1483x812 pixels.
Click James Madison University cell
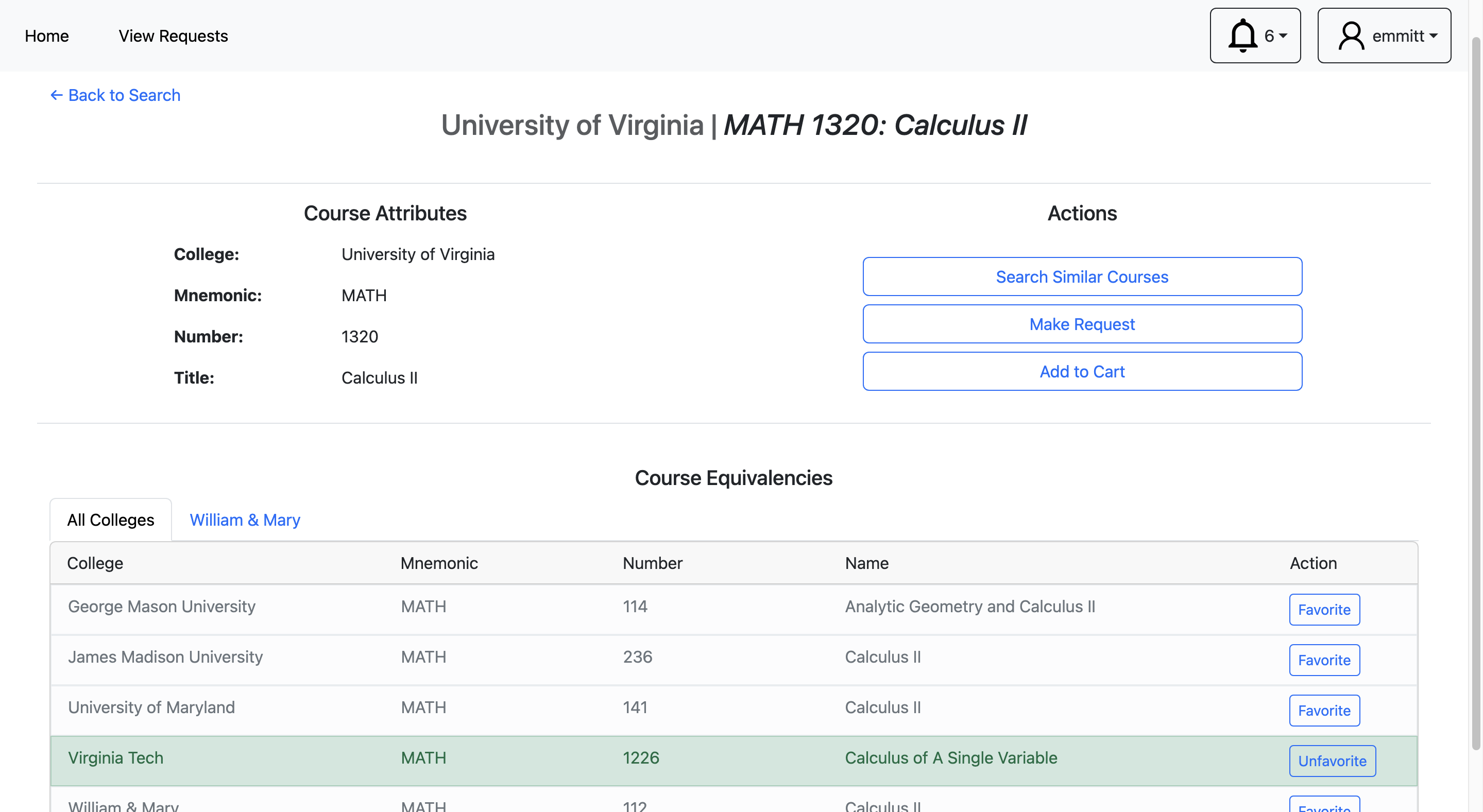[165, 656]
